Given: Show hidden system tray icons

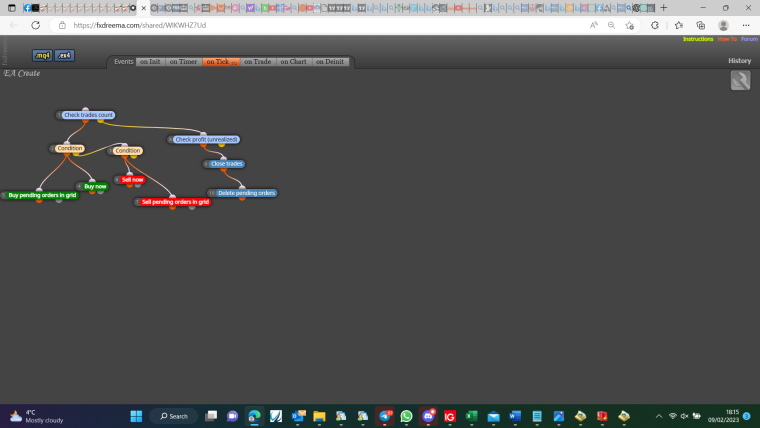Looking at the screenshot, I should [659, 416].
